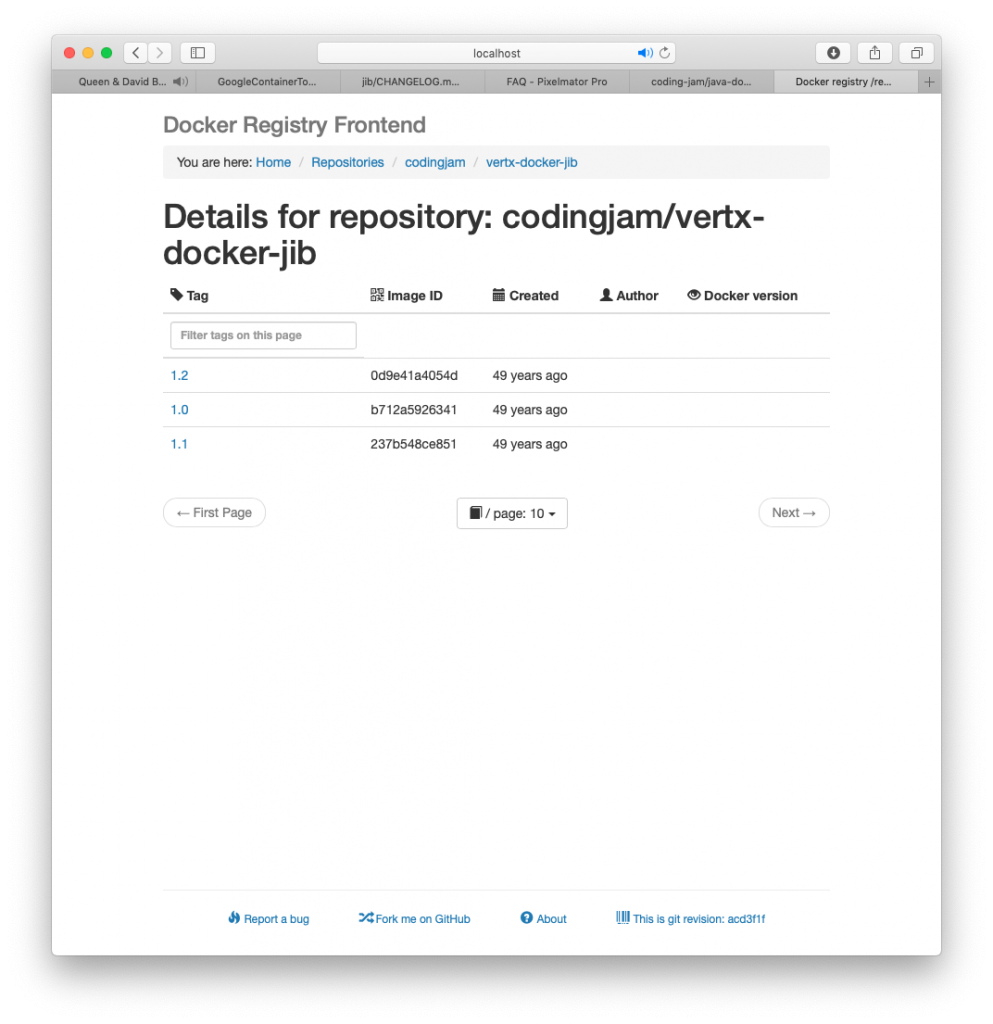Add a new tab with plus button
This screenshot has width=993, height=1024.
click(929, 82)
